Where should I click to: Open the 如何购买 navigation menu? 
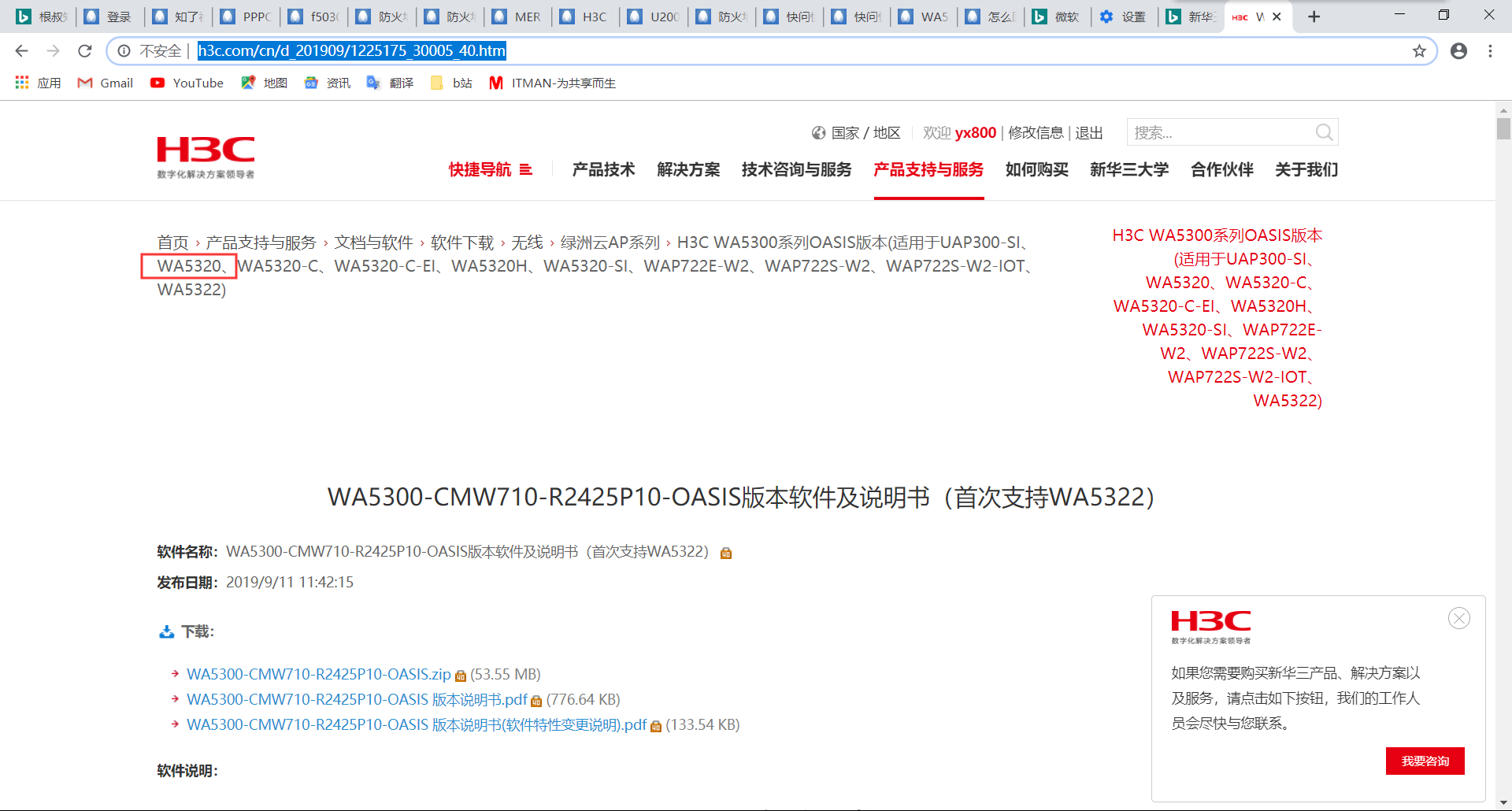click(x=1036, y=169)
